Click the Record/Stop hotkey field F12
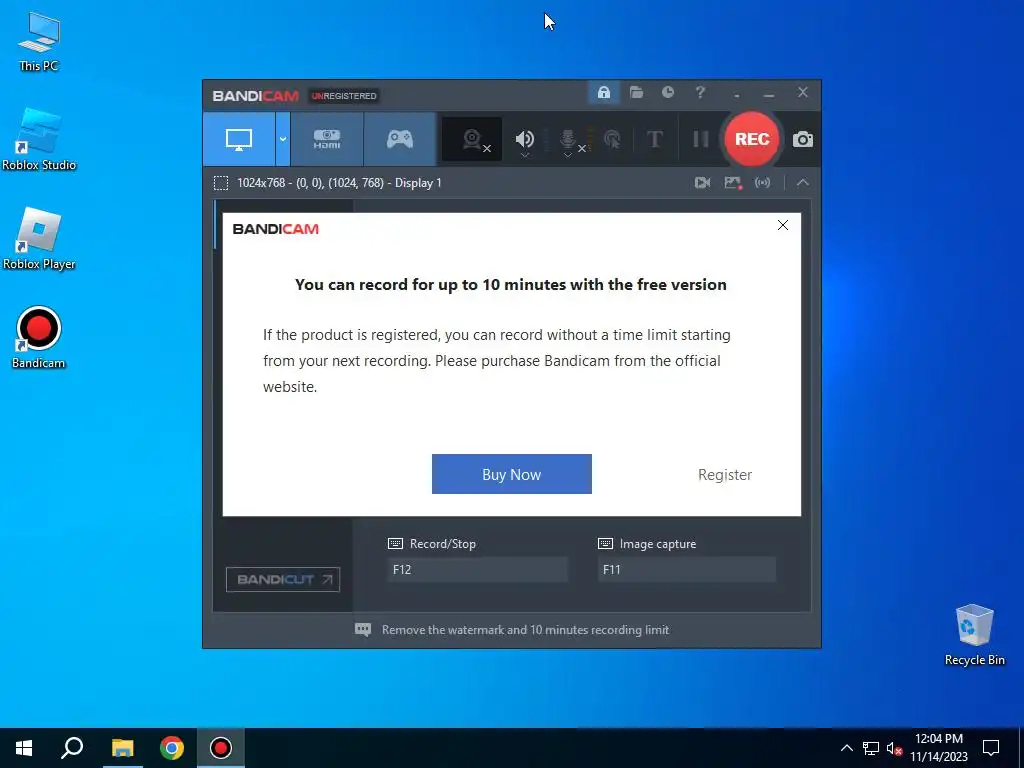Screen dimensions: 1024x768 pyautogui.click(x=477, y=569)
